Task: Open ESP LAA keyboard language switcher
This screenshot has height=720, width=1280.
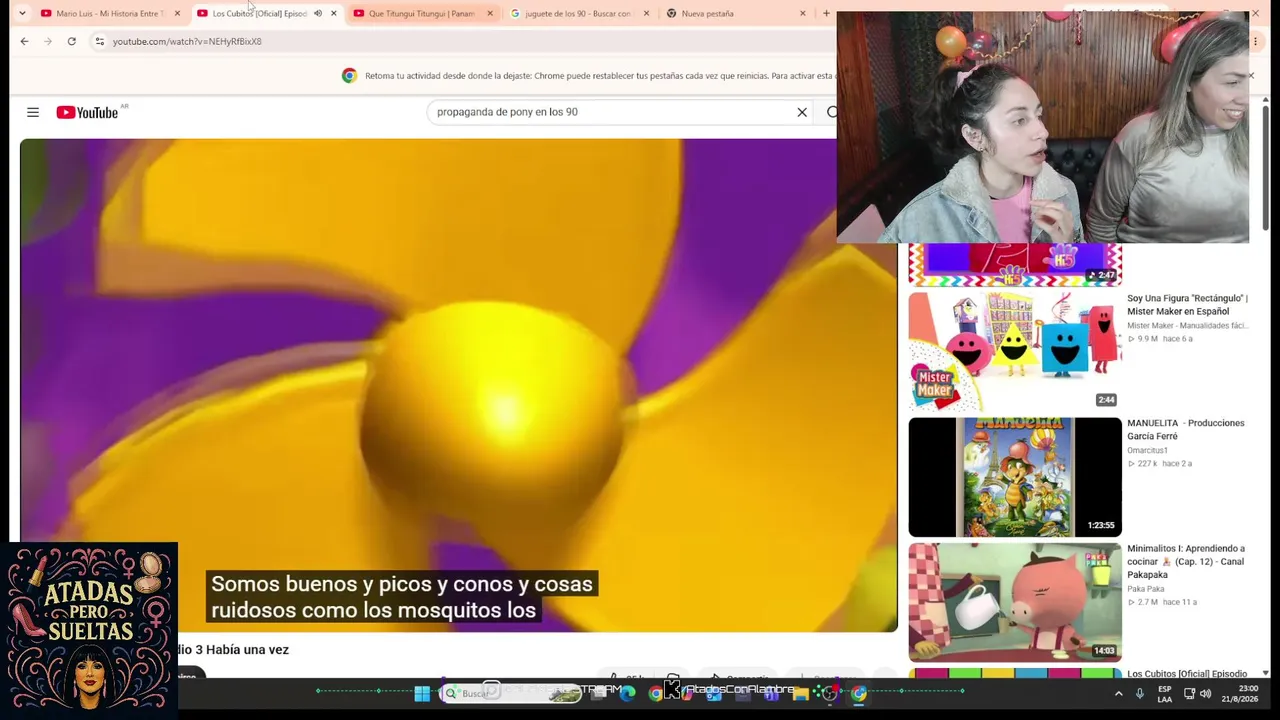Action: [1165, 693]
